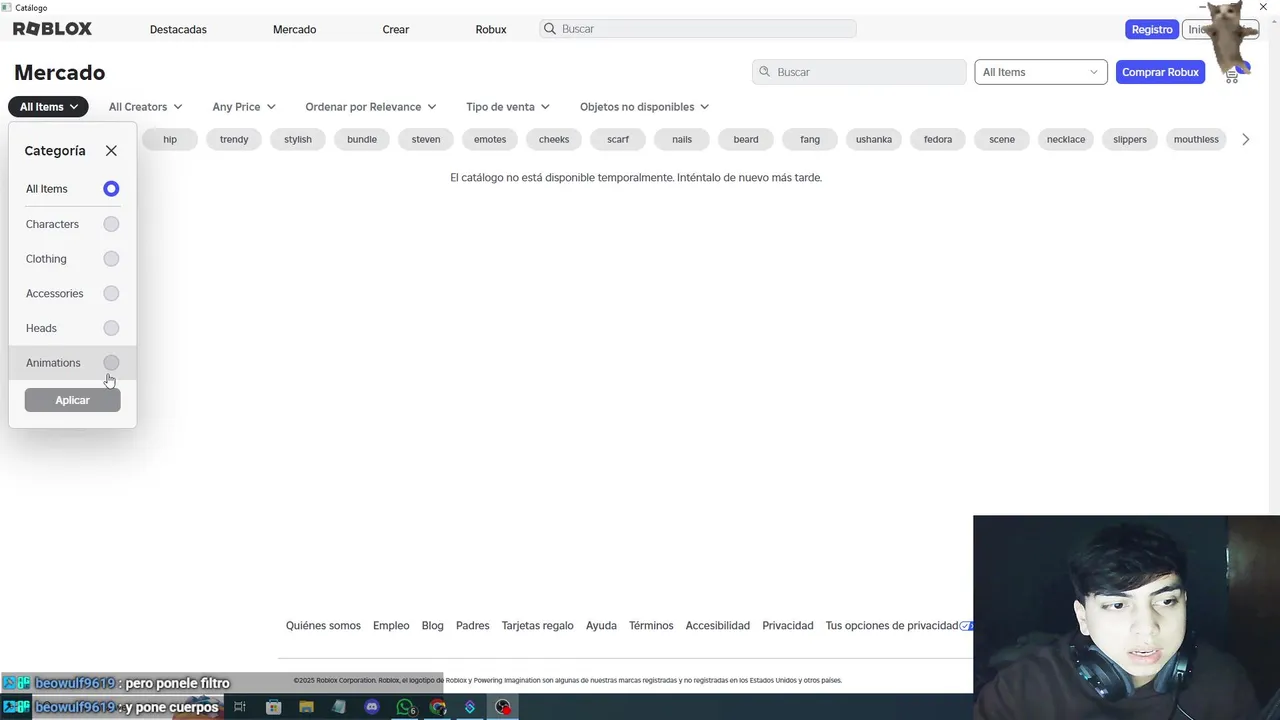Select the necklace tag chip
Image resolution: width=1280 pixels, height=720 pixels.
point(1066,139)
